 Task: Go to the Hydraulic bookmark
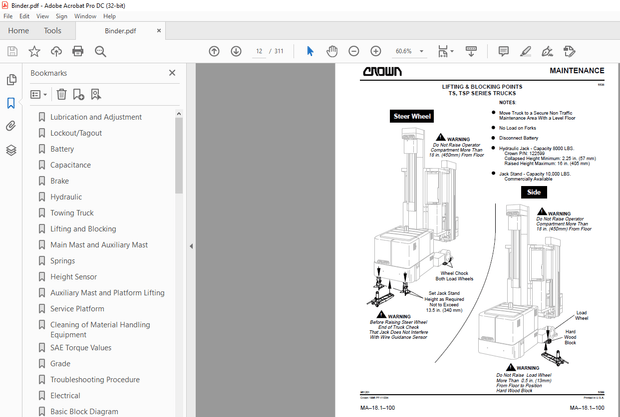click(66, 197)
